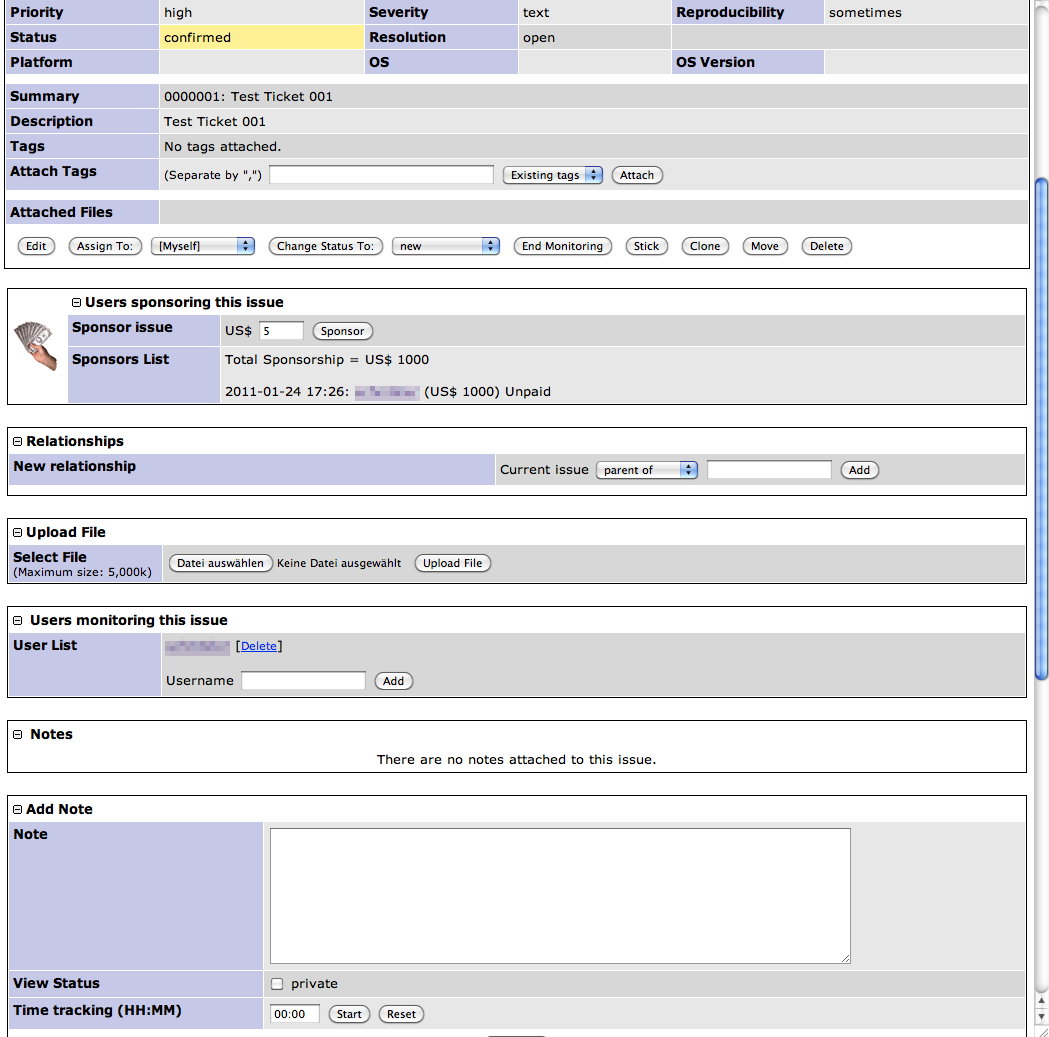
Task: Click the sponsorship money hand icon
Action: [37, 346]
